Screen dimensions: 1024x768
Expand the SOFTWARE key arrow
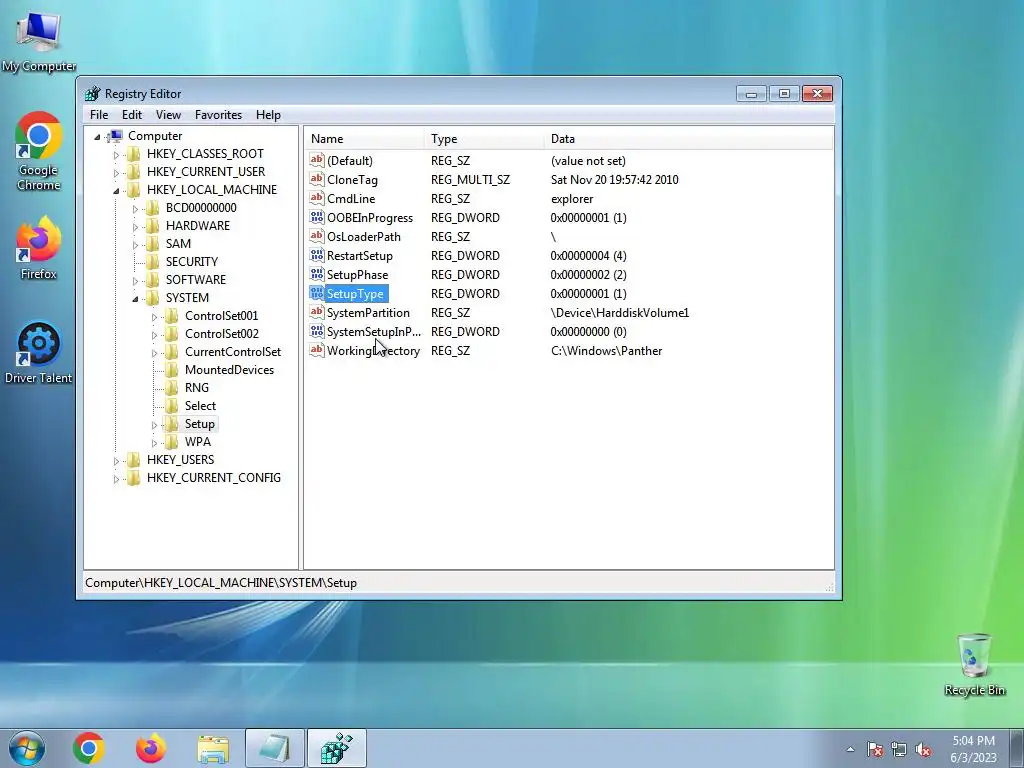pyautogui.click(x=135, y=281)
